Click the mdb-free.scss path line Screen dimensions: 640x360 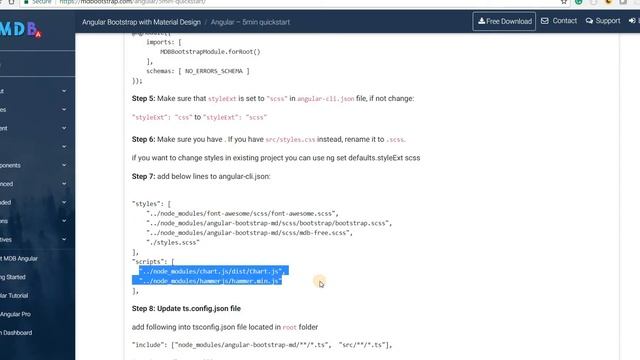coord(249,233)
